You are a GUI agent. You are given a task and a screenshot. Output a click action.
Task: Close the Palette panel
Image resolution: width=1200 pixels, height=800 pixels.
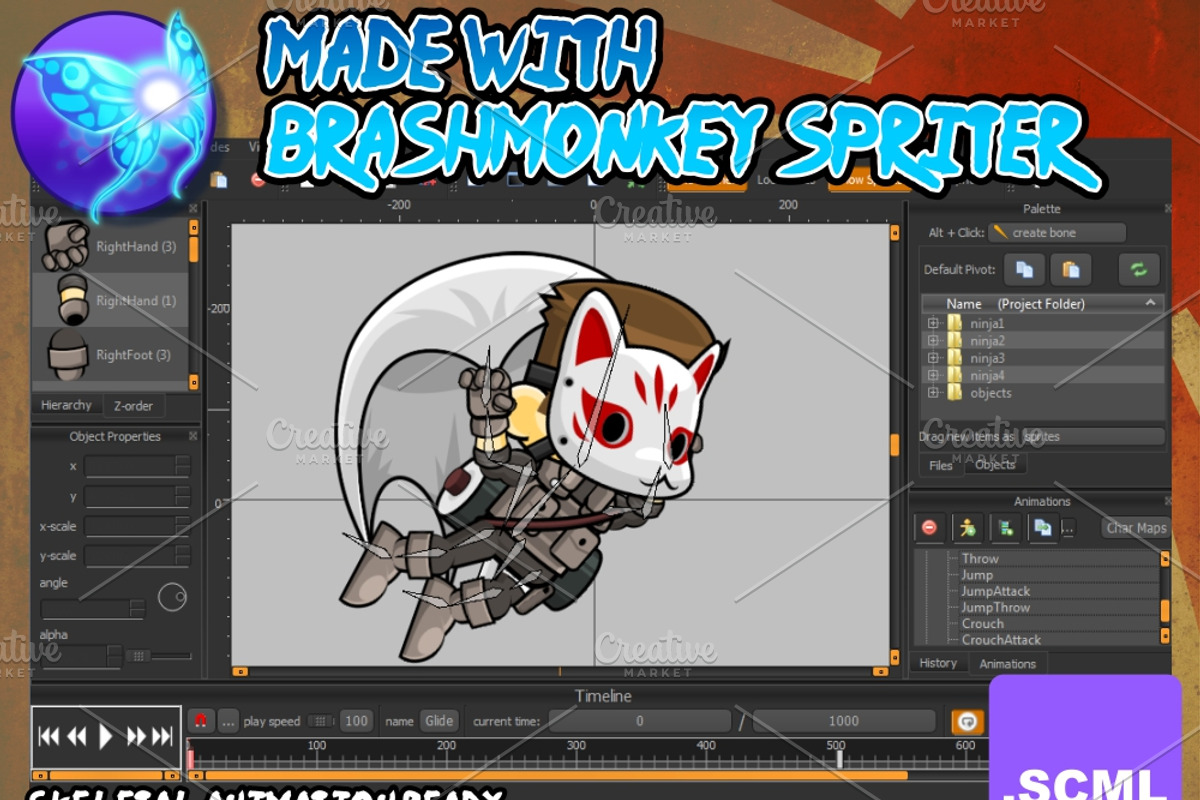click(x=1168, y=208)
